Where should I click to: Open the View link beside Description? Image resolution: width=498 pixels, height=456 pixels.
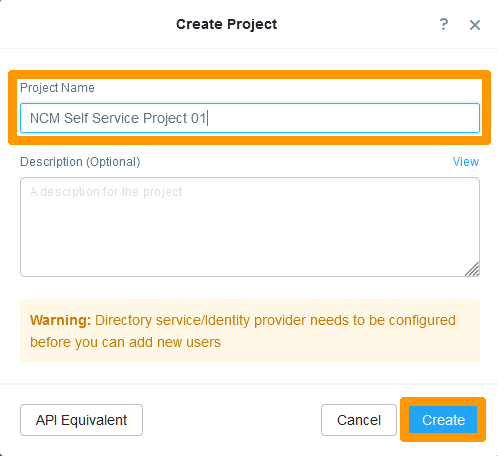pyautogui.click(x=466, y=162)
